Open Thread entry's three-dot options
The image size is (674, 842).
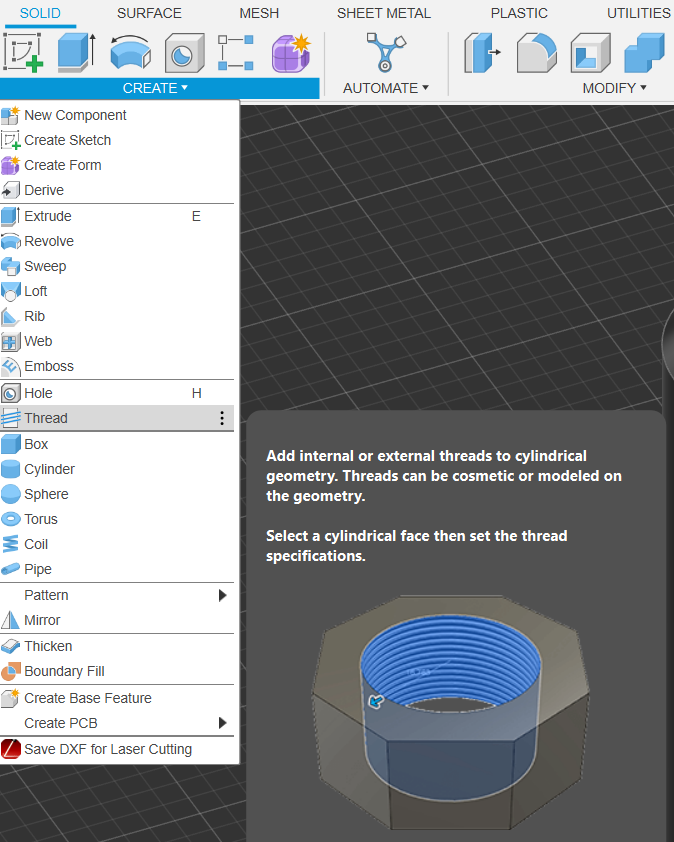[x=222, y=418]
